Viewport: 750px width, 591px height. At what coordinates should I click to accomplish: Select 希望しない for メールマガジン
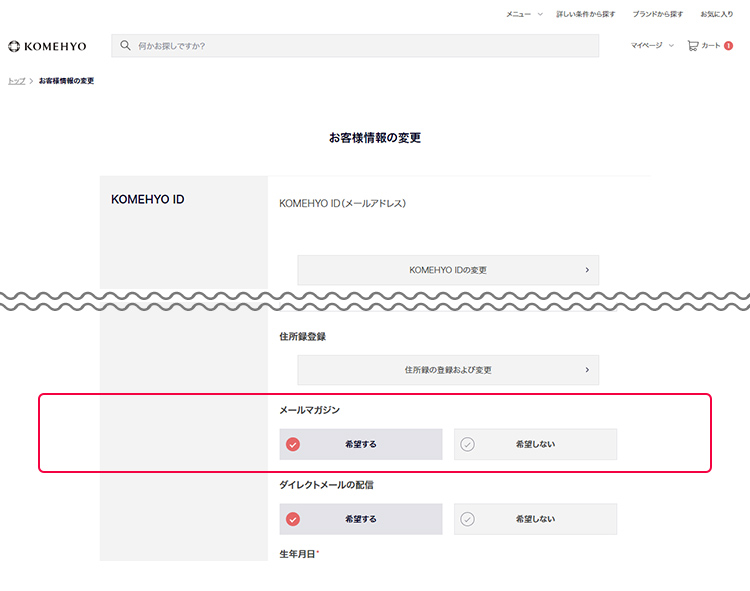[x=535, y=444]
